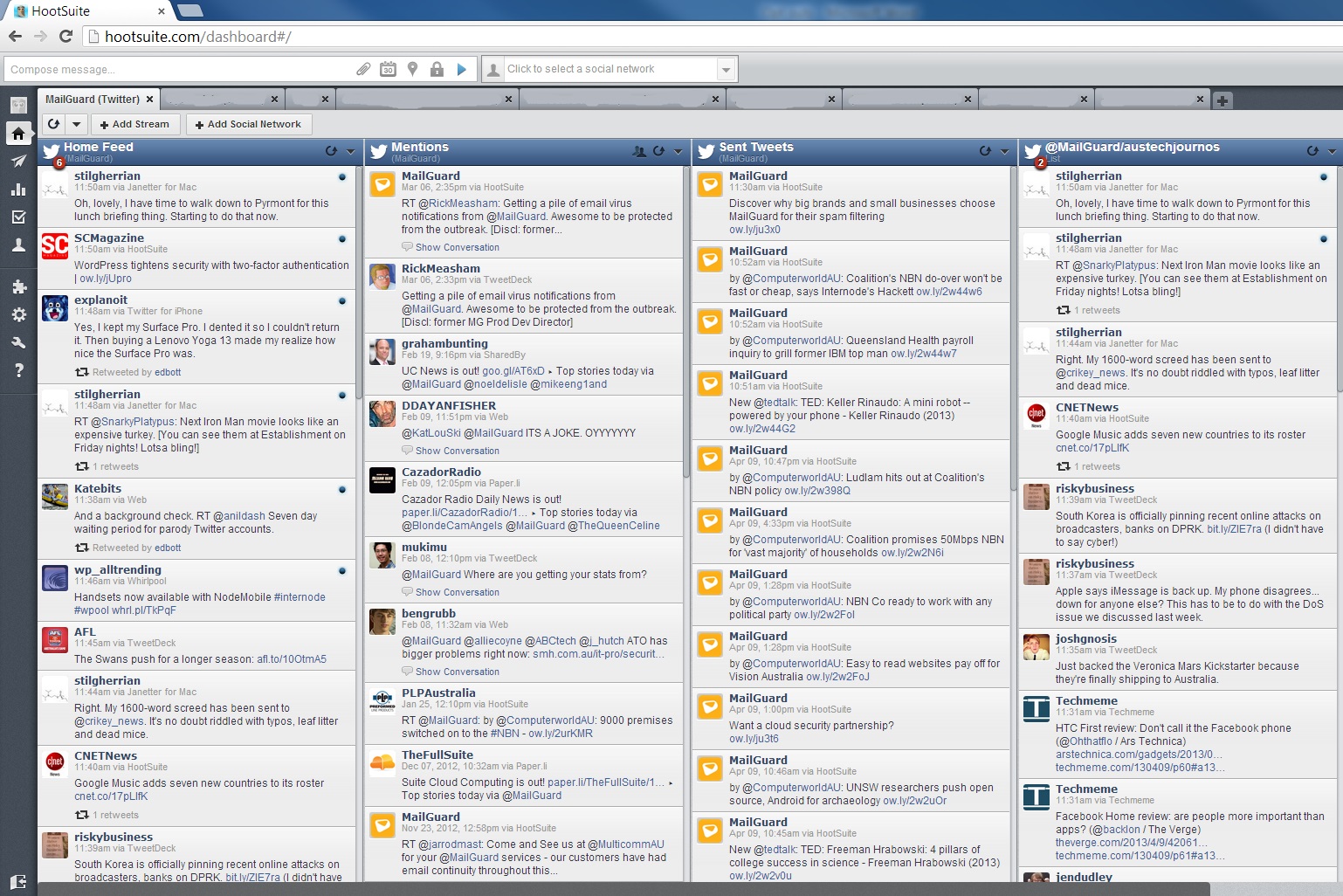Refresh the Mentions stream

click(x=659, y=151)
